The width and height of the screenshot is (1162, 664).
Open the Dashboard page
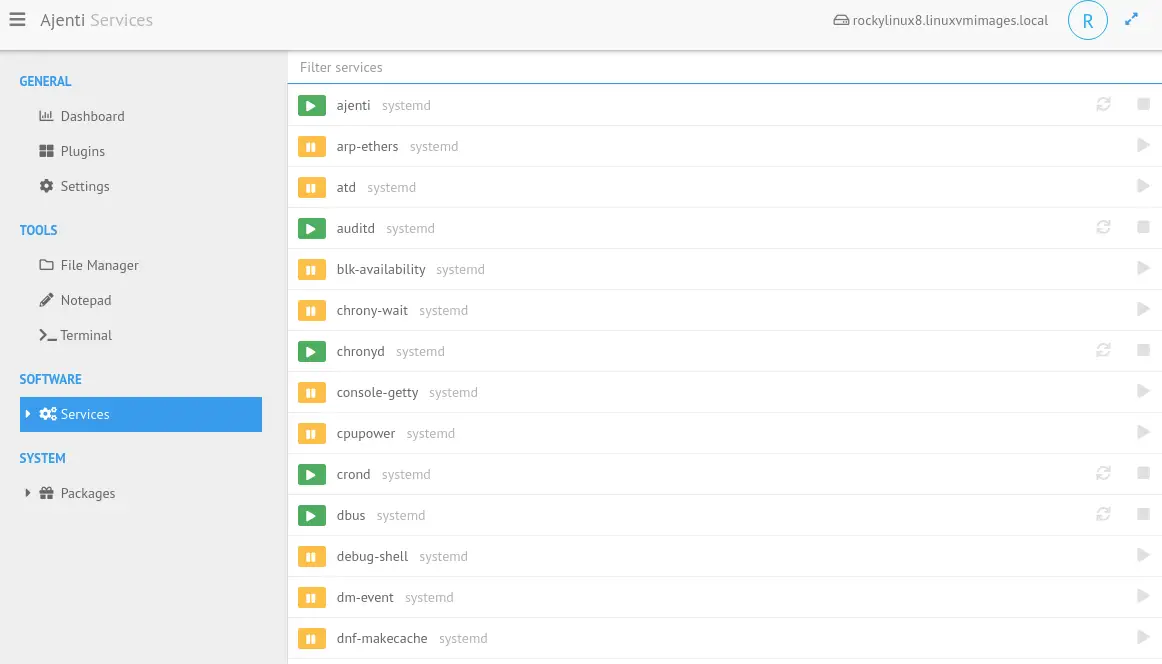(92, 116)
